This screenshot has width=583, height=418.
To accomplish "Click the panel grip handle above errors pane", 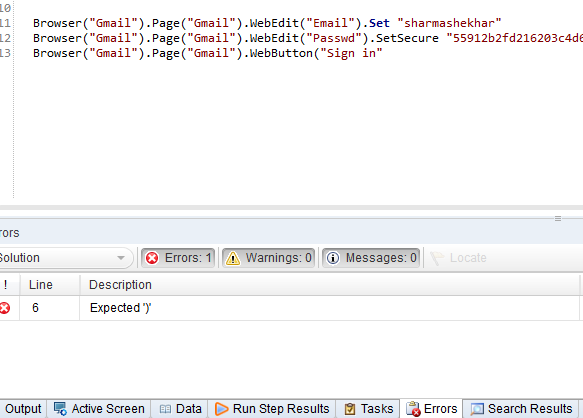I will point(558,219).
